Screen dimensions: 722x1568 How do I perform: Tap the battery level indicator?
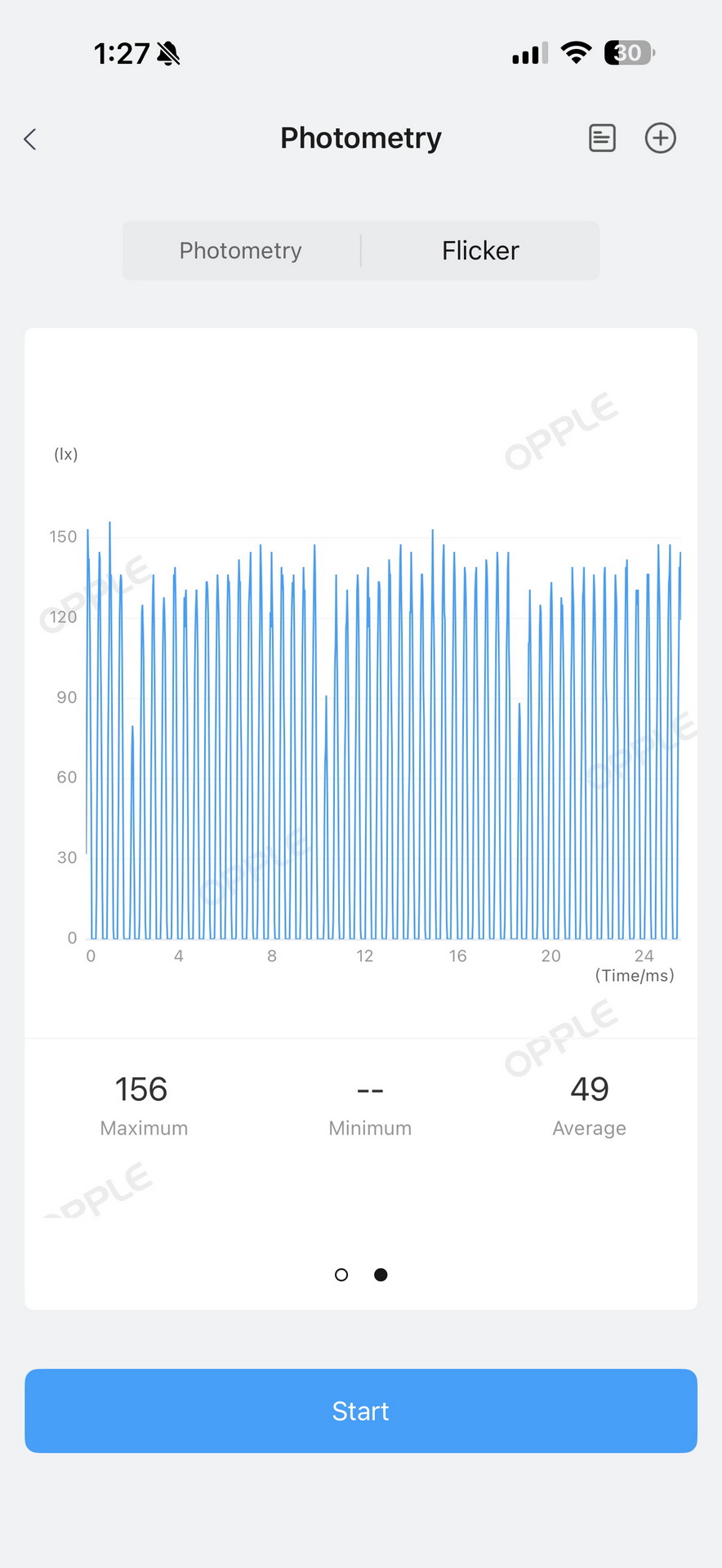click(629, 53)
